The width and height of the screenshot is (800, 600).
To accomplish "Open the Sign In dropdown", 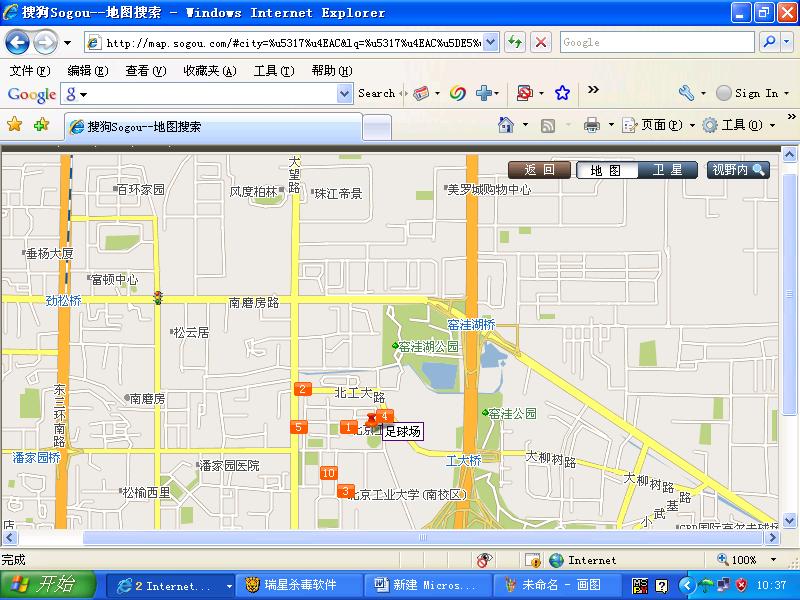I will coord(786,93).
